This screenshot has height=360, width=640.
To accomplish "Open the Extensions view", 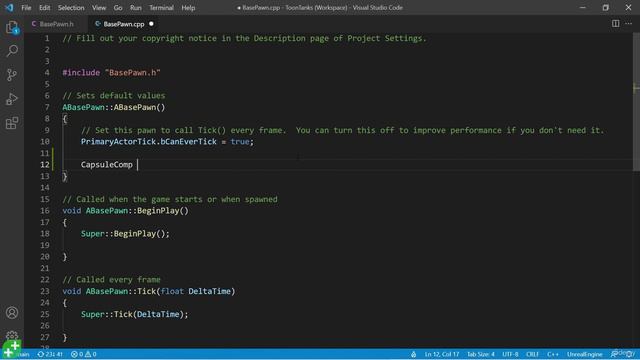I will click(12, 123).
